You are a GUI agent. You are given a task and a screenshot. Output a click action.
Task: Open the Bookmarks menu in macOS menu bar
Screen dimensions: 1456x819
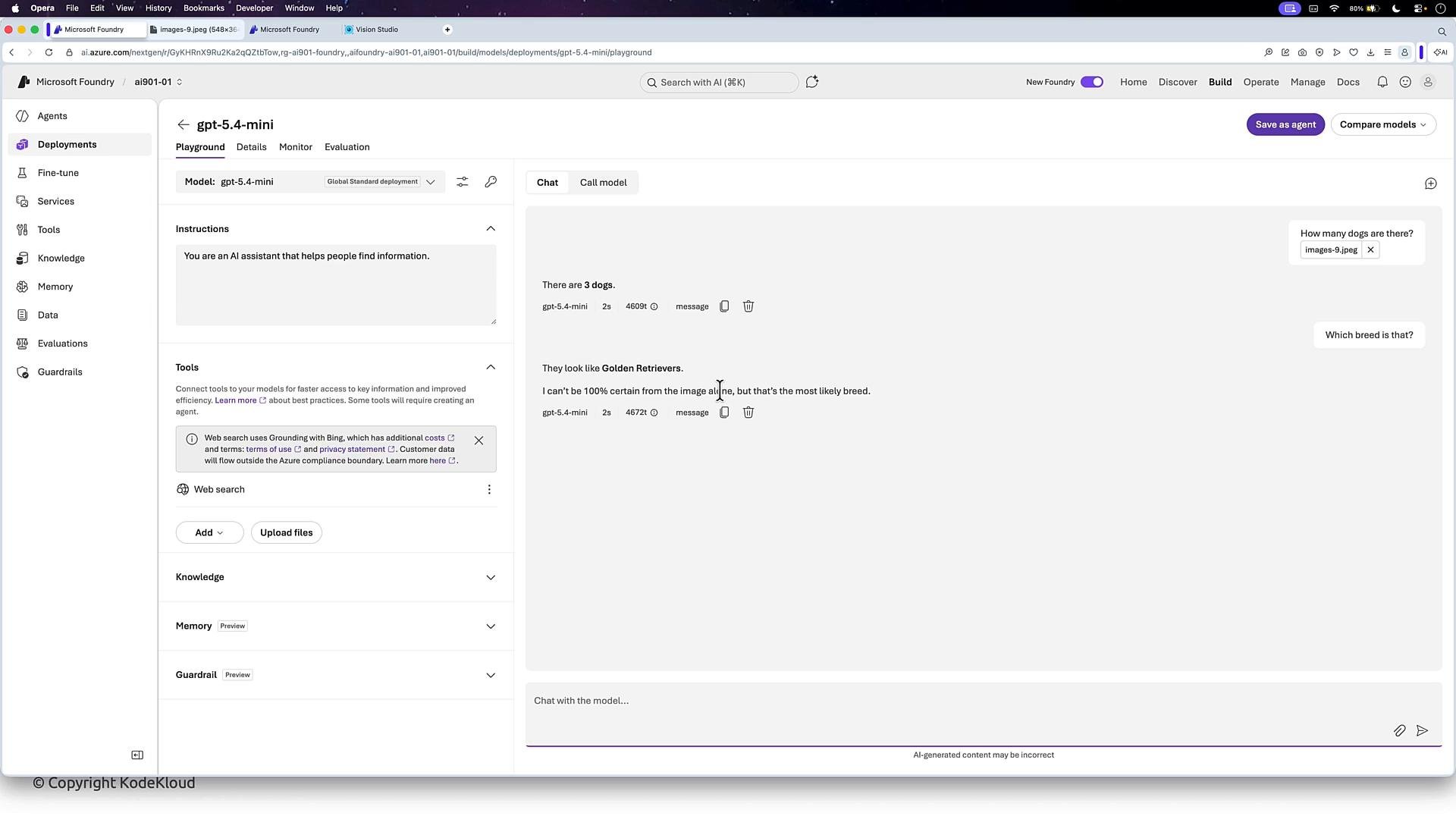(x=203, y=8)
